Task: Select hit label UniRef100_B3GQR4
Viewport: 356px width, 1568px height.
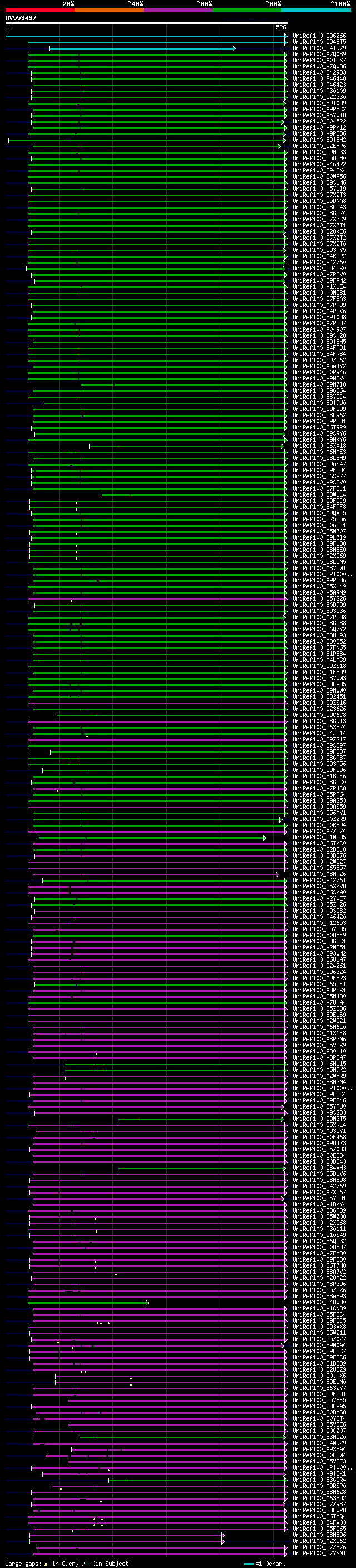Action: (x=319, y=1480)
